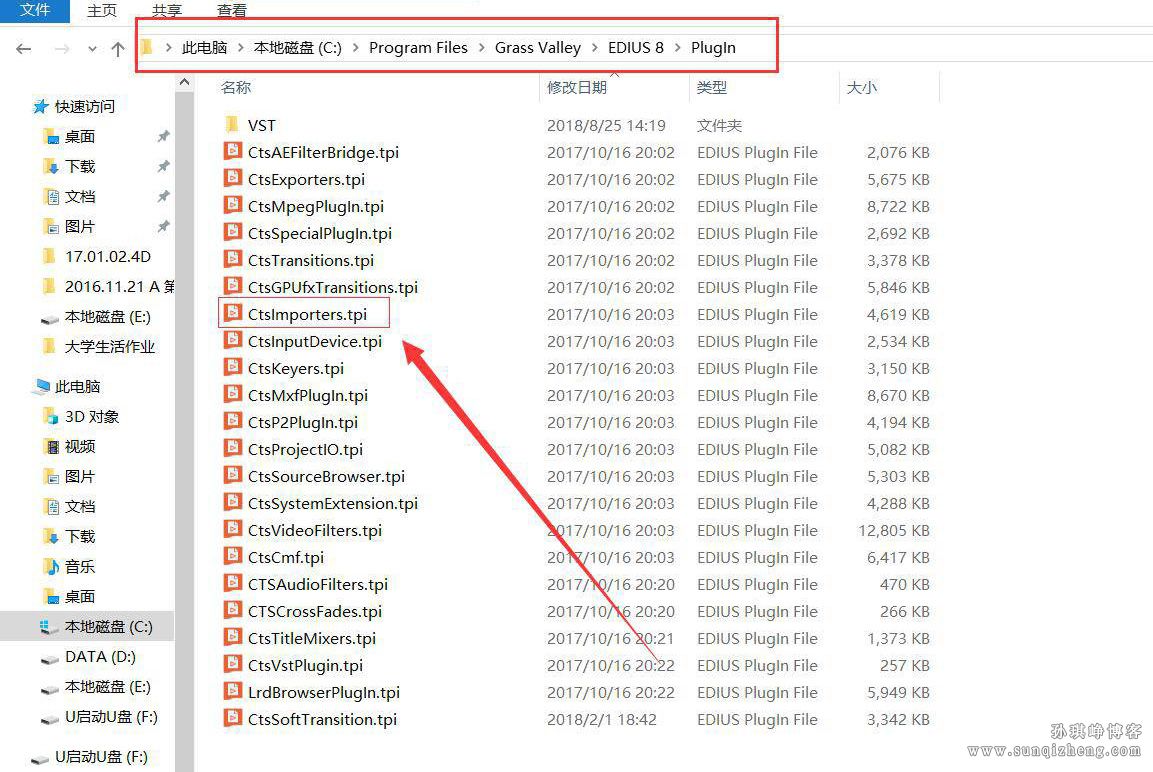Click the CtsKeyers.tpi file icon
Viewport: 1153px width, 772px height.
click(x=232, y=368)
